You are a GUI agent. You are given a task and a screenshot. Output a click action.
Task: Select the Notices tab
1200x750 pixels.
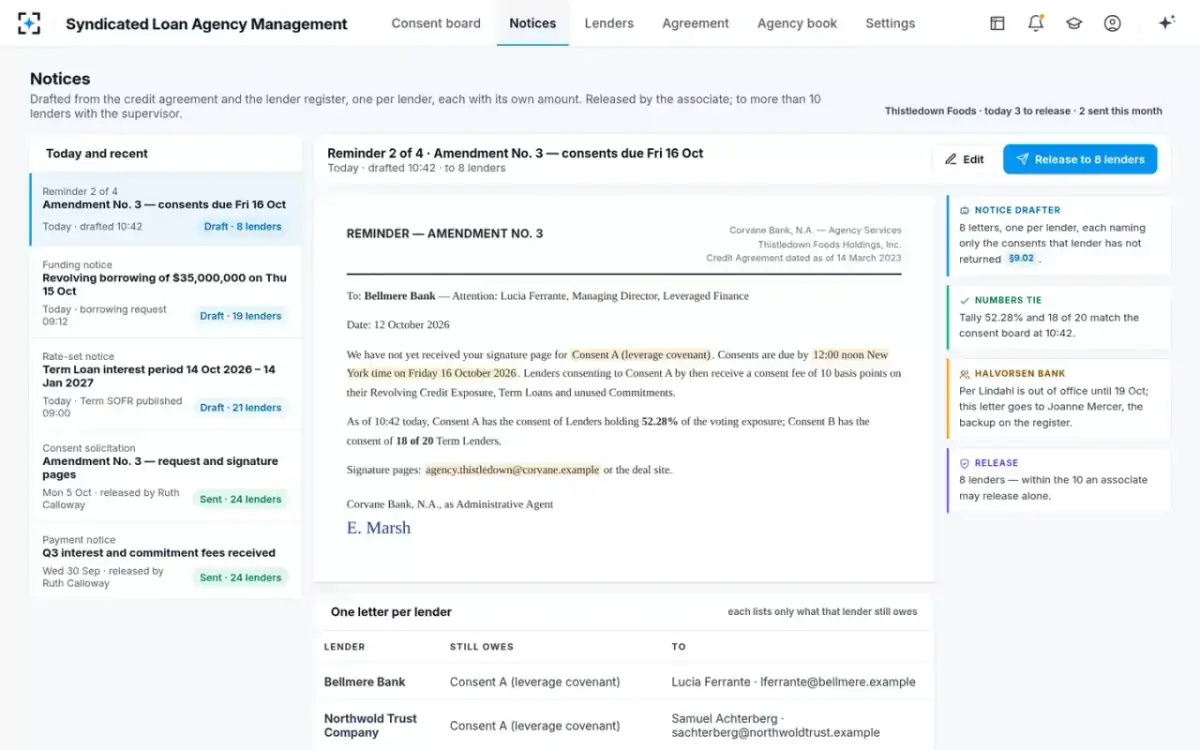click(532, 23)
